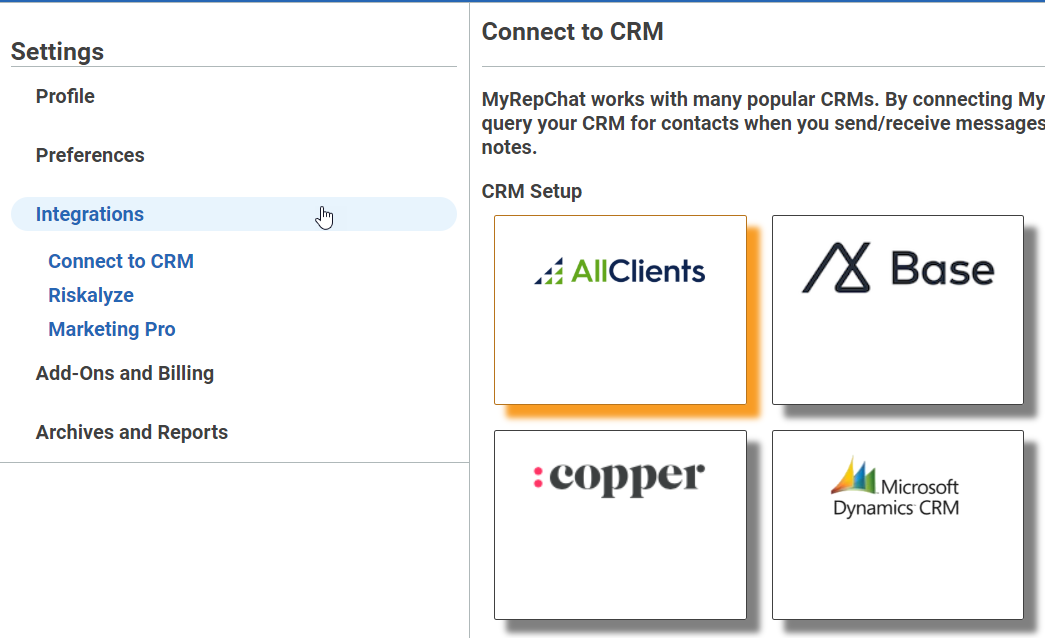
Task: Click the Microsoft Dynamics colorful logo mark
Action: [x=853, y=477]
